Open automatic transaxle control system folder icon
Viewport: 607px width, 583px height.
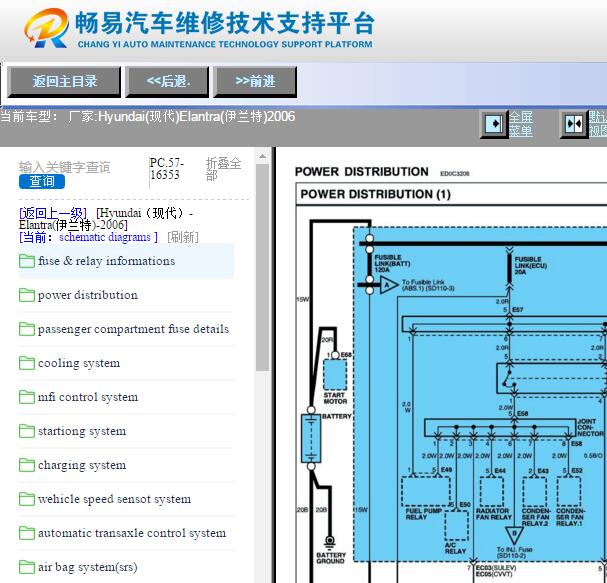click(27, 533)
